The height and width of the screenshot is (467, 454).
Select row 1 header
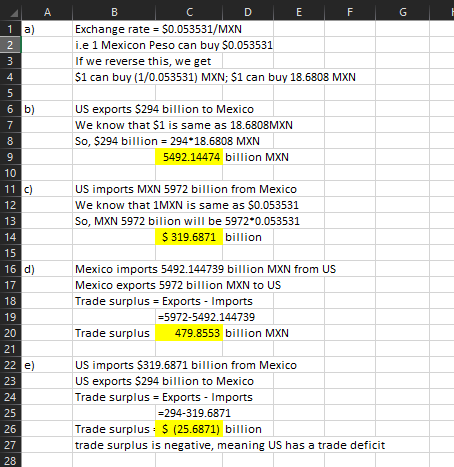click(10, 29)
